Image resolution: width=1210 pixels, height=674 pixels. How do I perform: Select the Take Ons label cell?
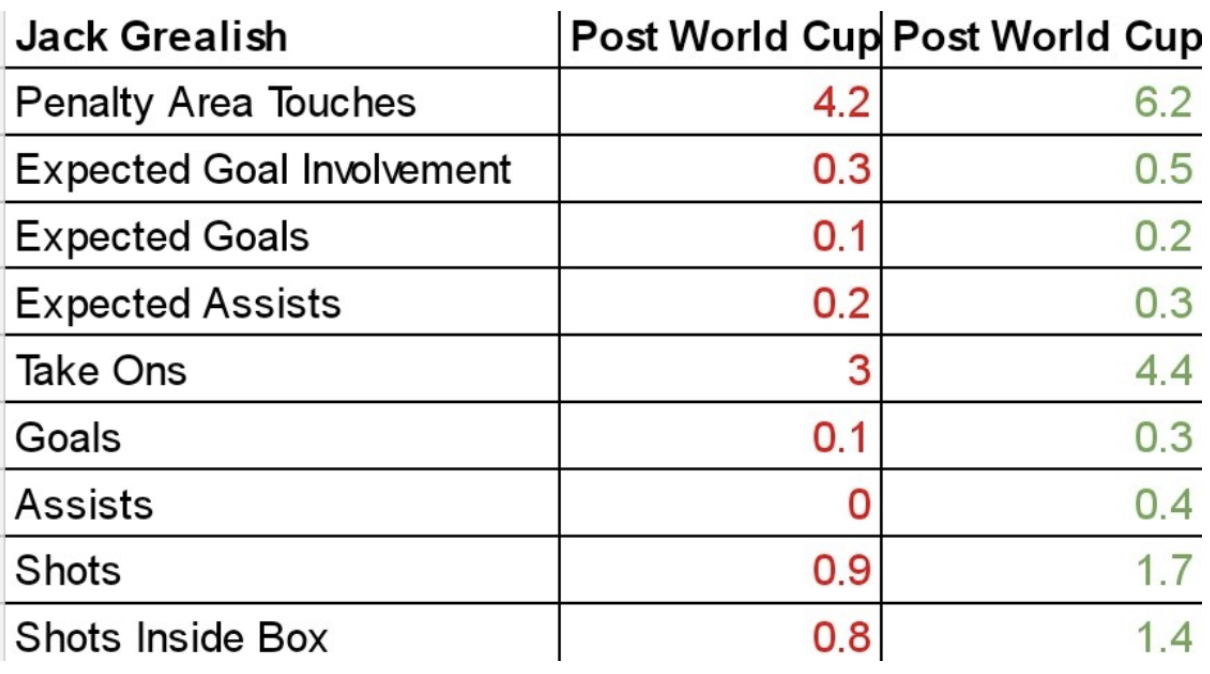[x=282, y=369]
